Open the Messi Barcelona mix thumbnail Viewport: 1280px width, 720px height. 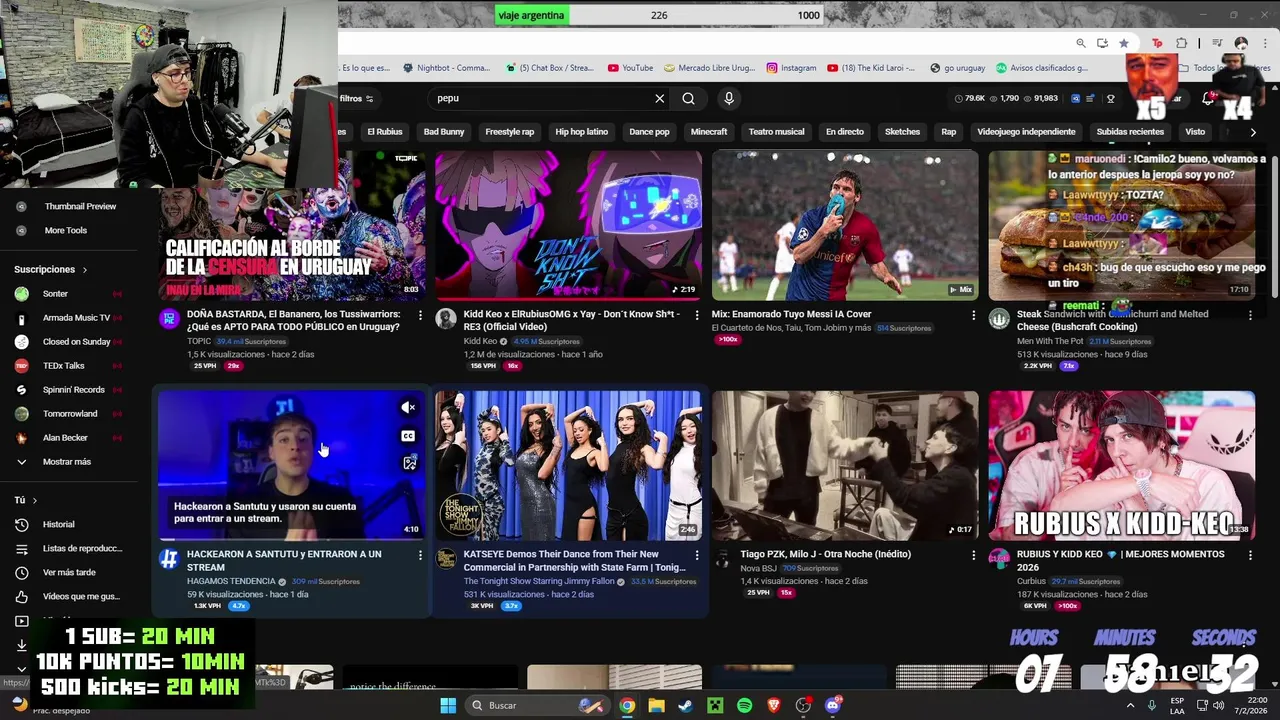coord(845,225)
